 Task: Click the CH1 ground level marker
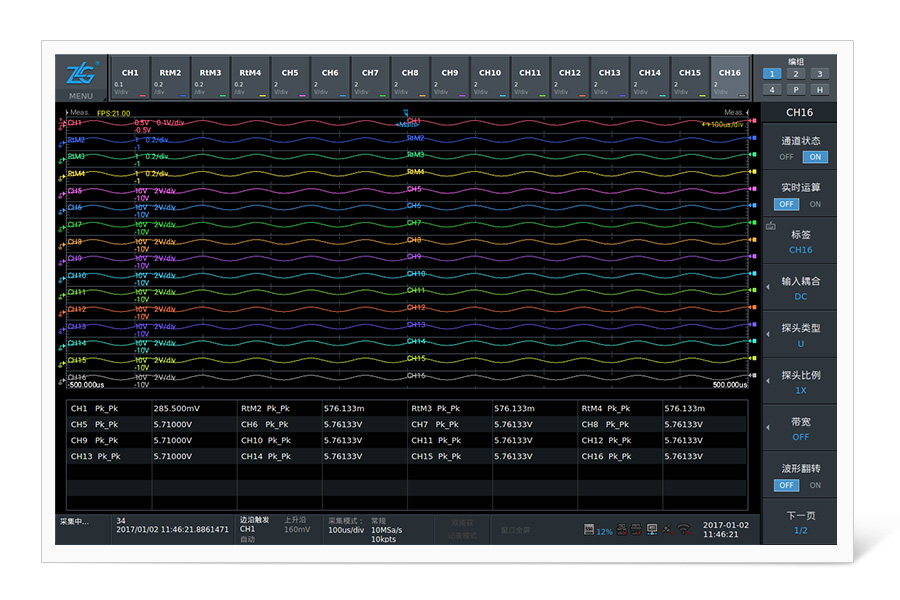[62, 123]
